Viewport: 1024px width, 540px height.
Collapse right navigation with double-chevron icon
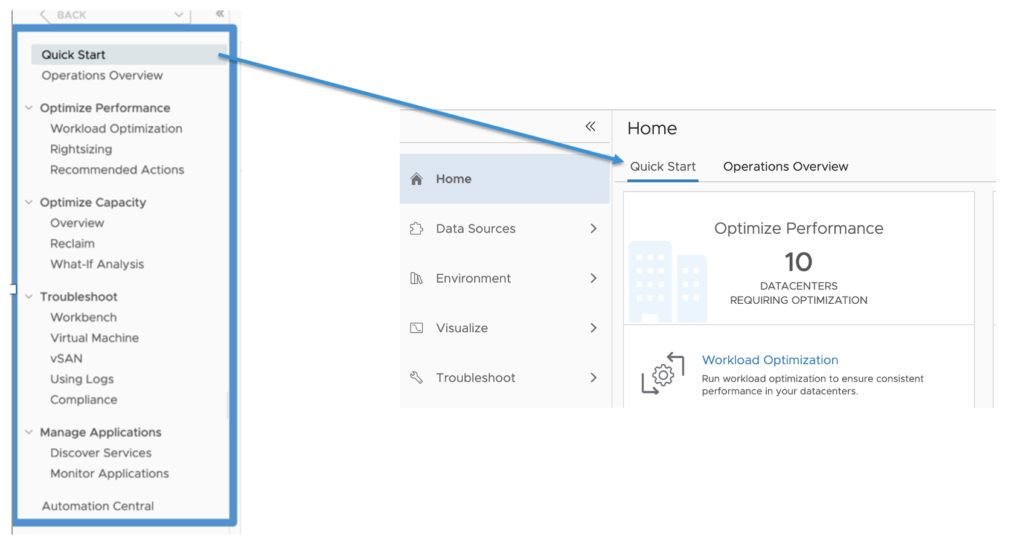[590, 126]
